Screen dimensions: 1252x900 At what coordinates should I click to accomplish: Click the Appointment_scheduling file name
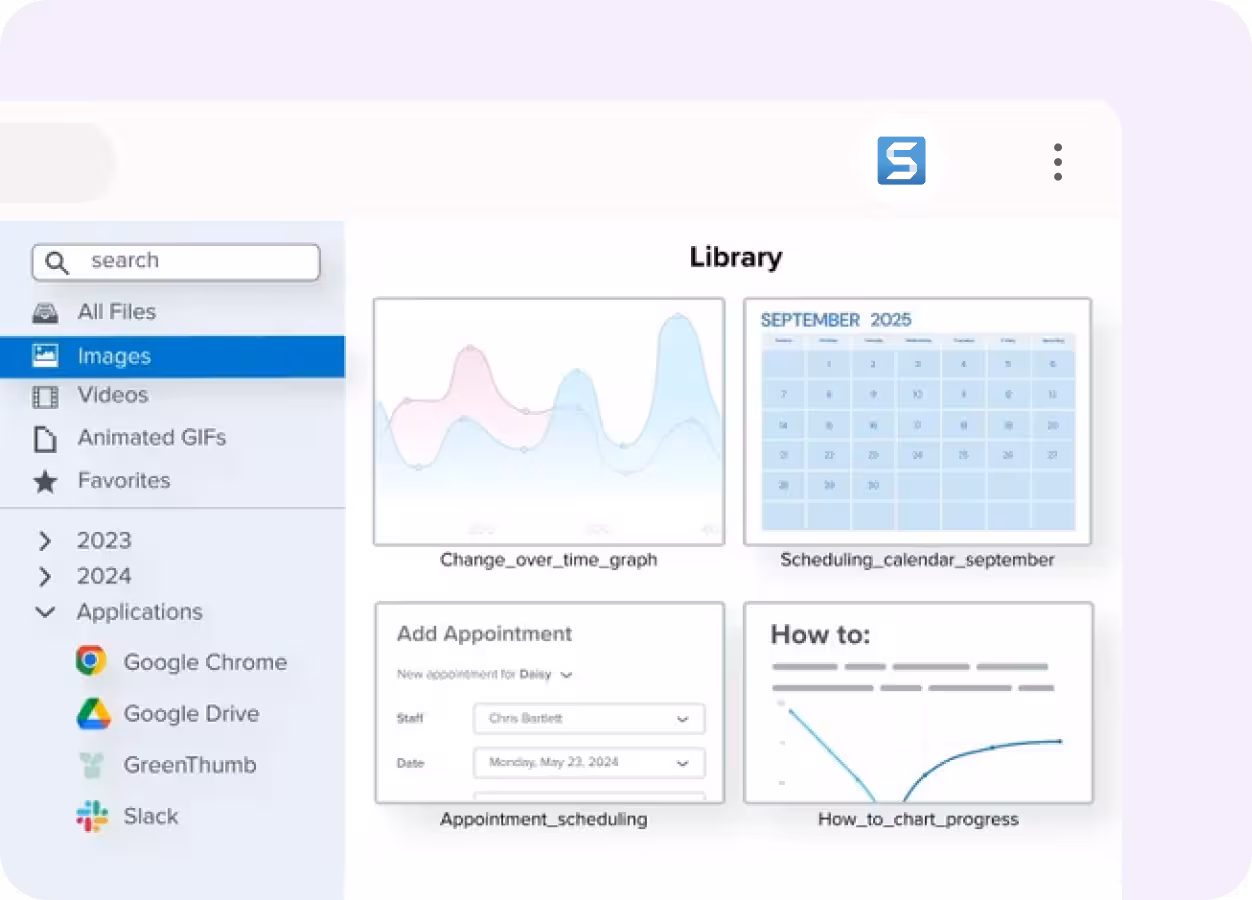pyautogui.click(x=544, y=820)
